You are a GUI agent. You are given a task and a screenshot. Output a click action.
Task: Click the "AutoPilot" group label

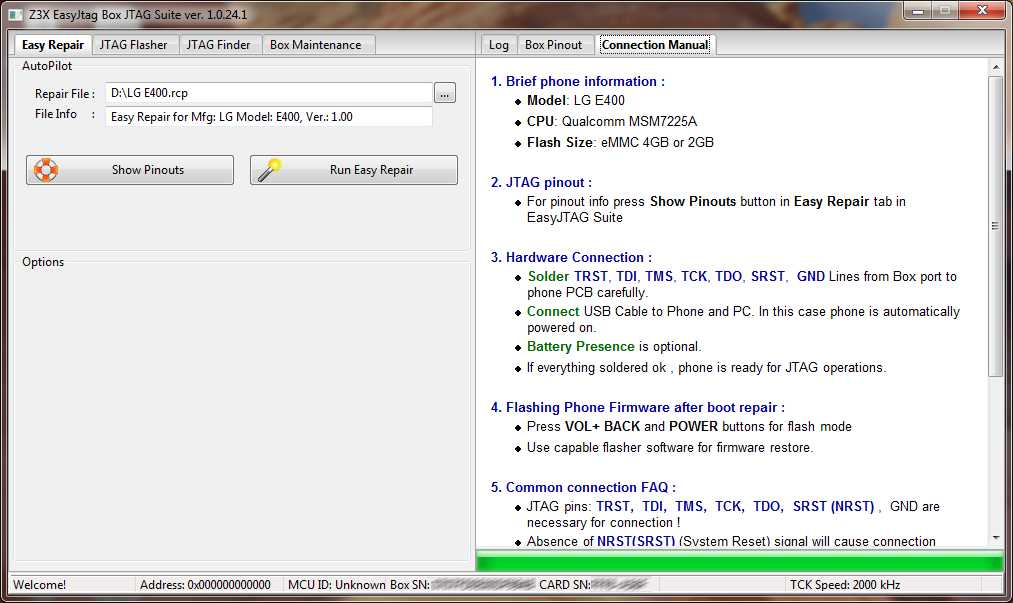(47, 66)
